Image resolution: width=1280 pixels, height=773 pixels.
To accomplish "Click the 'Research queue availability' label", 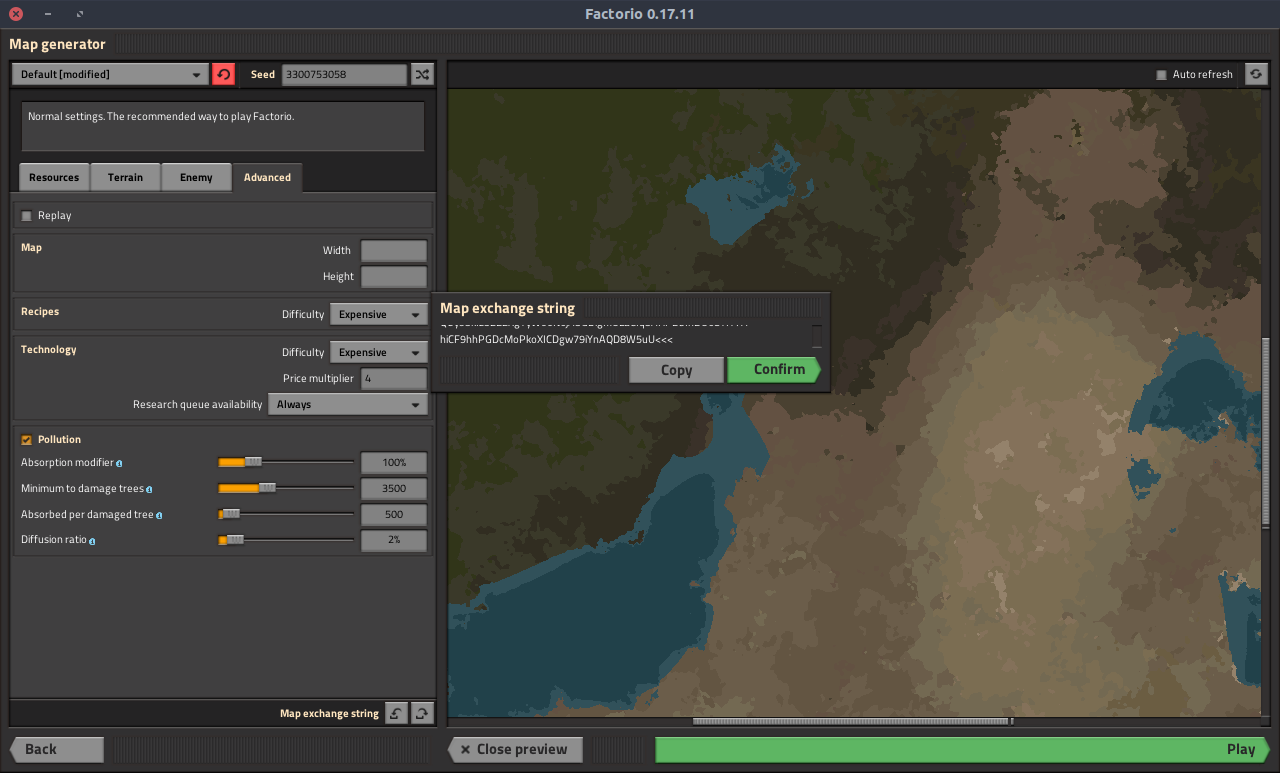I will coord(197,405).
